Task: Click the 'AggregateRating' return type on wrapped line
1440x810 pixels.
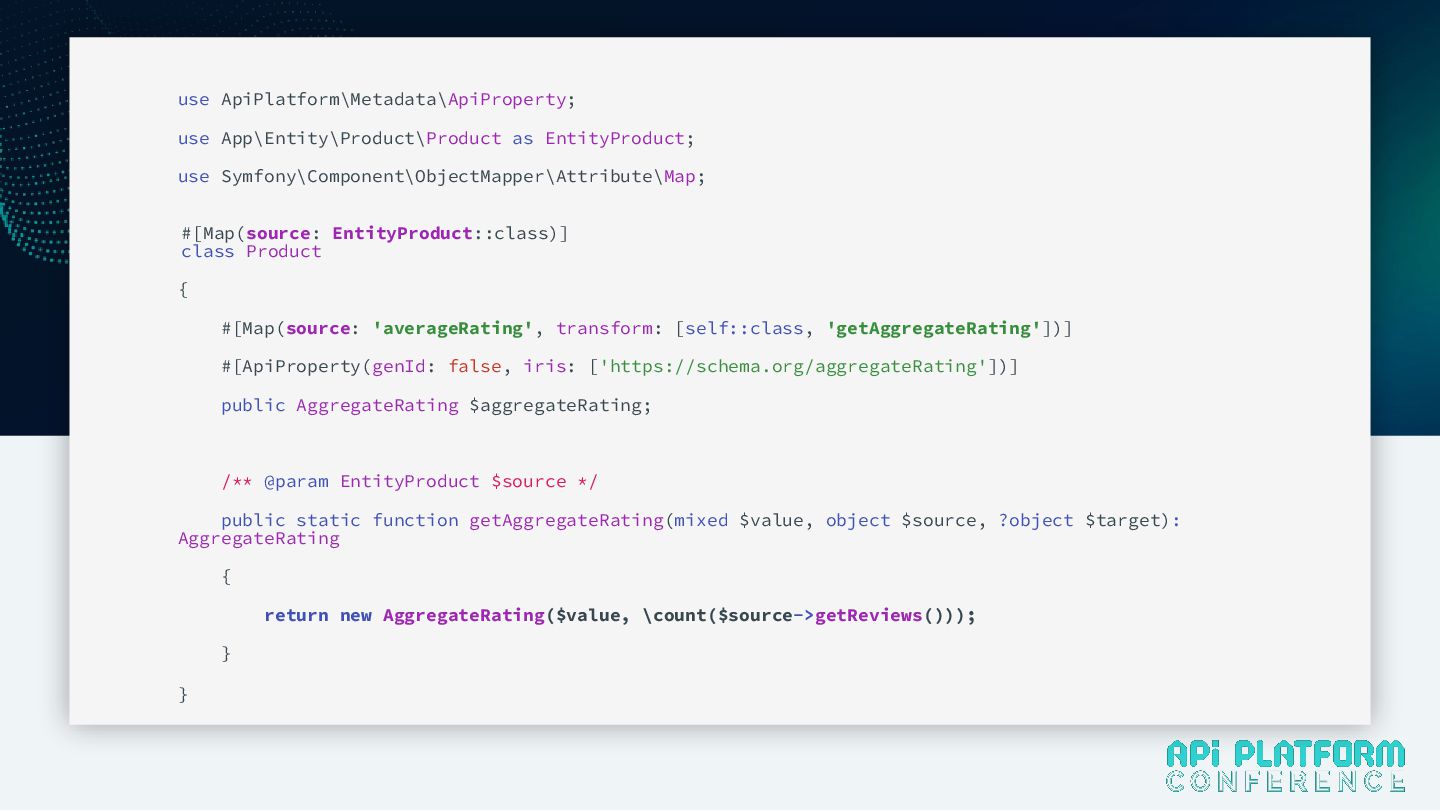Action: (x=259, y=539)
